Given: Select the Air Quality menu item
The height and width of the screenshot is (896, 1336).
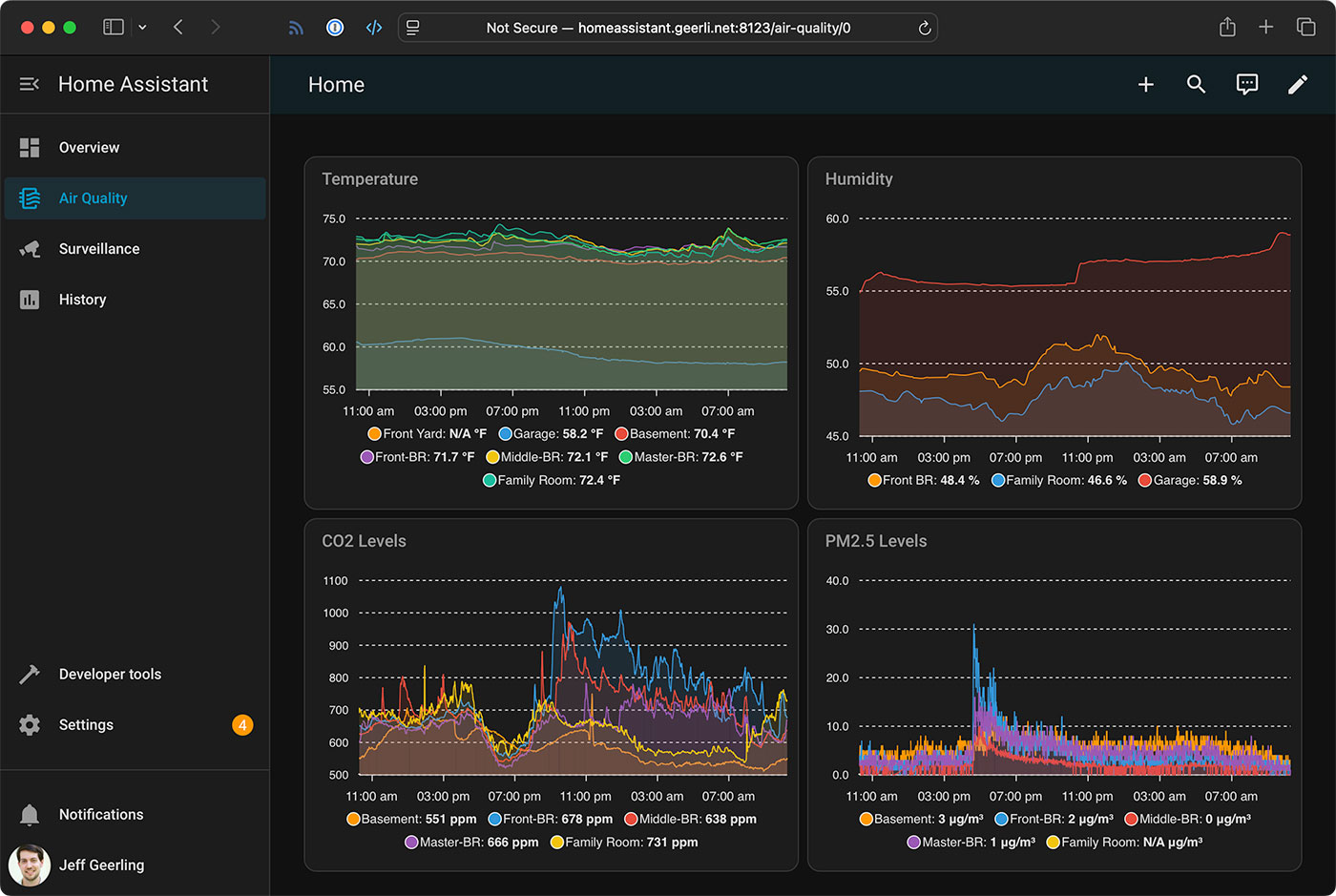Looking at the screenshot, I should (135, 198).
